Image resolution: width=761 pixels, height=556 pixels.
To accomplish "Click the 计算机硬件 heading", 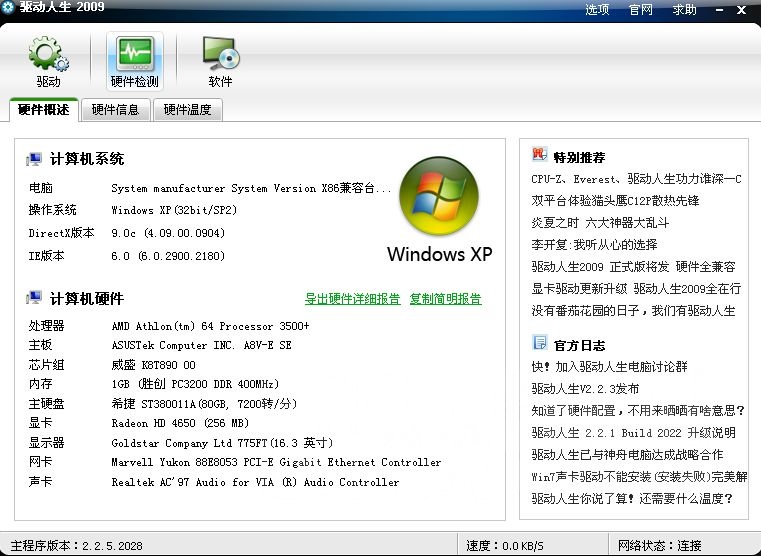I will [x=87, y=298].
